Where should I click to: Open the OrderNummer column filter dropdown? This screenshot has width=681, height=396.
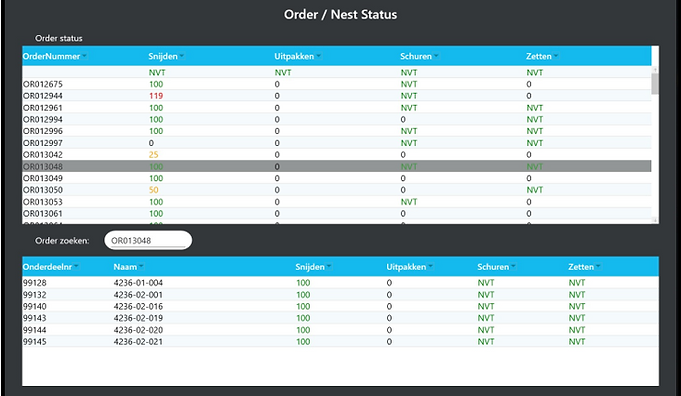[84, 56]
